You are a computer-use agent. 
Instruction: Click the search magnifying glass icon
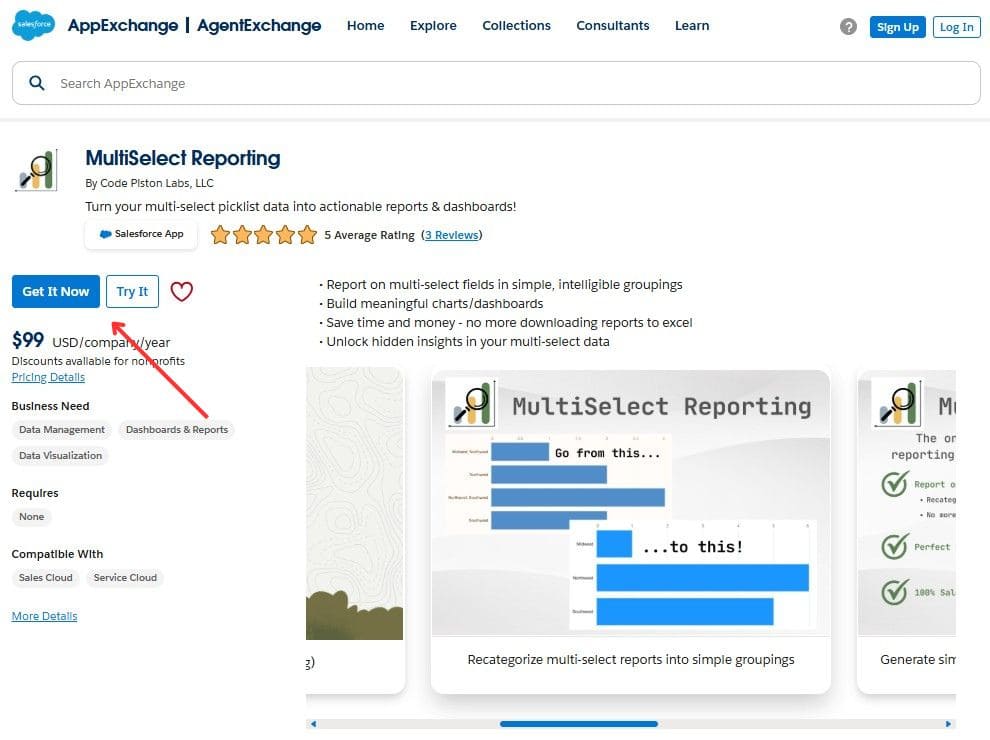[37, 83]
